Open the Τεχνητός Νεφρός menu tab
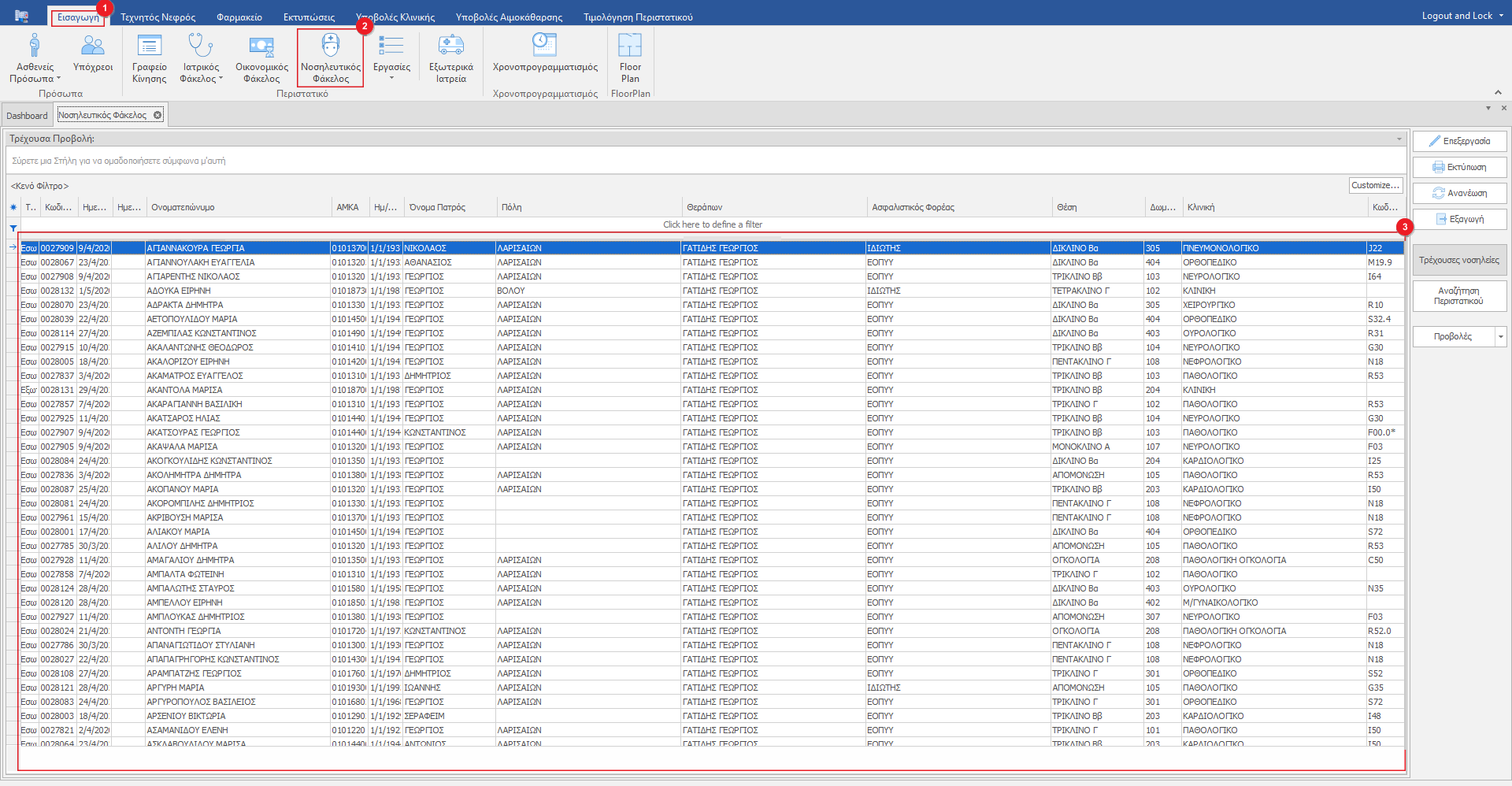This screenshot has height=786, width=1512. pyautogui.click(x=157, y=17)
